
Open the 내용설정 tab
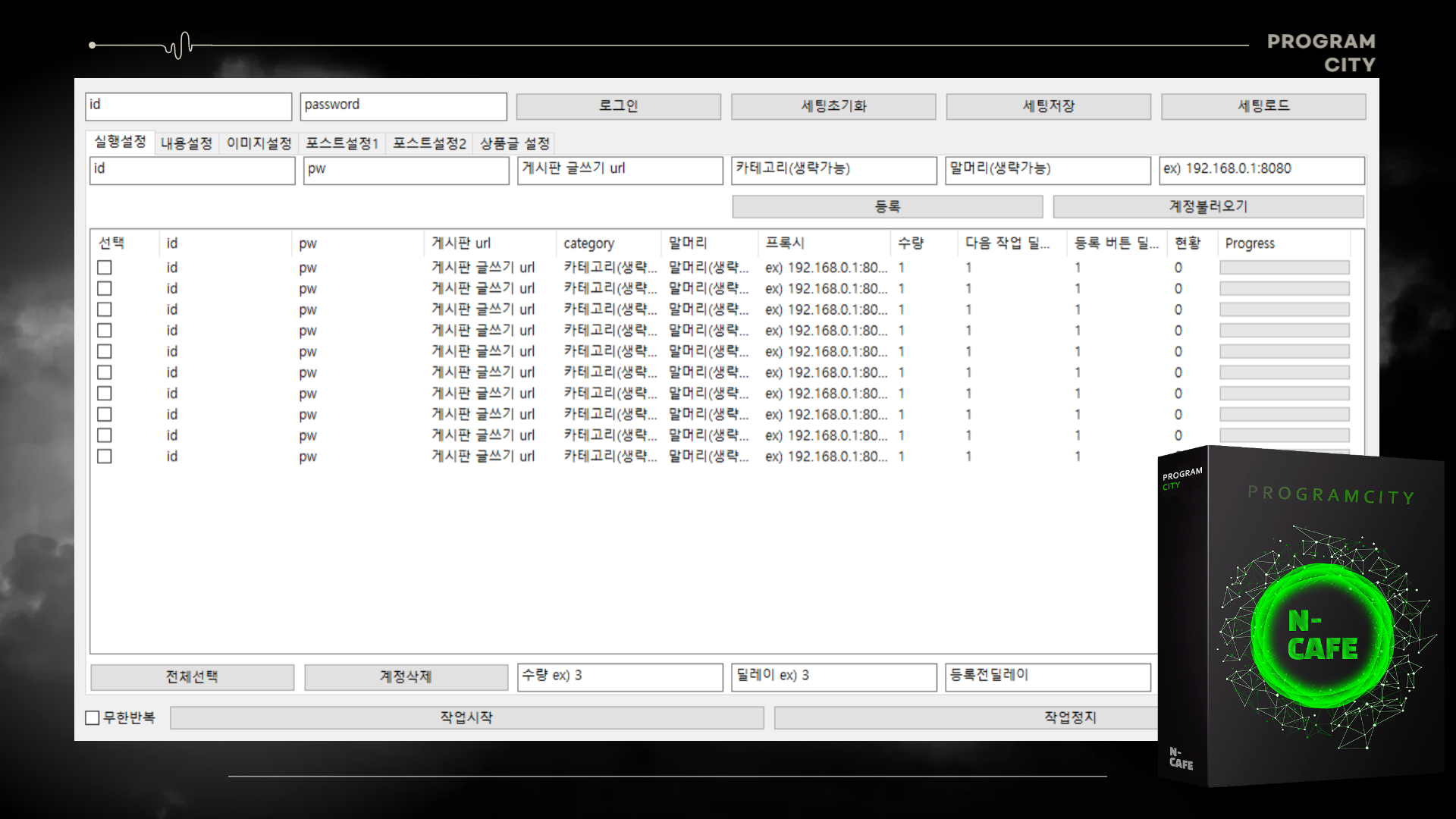pyautogui.click(x=187, y=143)
